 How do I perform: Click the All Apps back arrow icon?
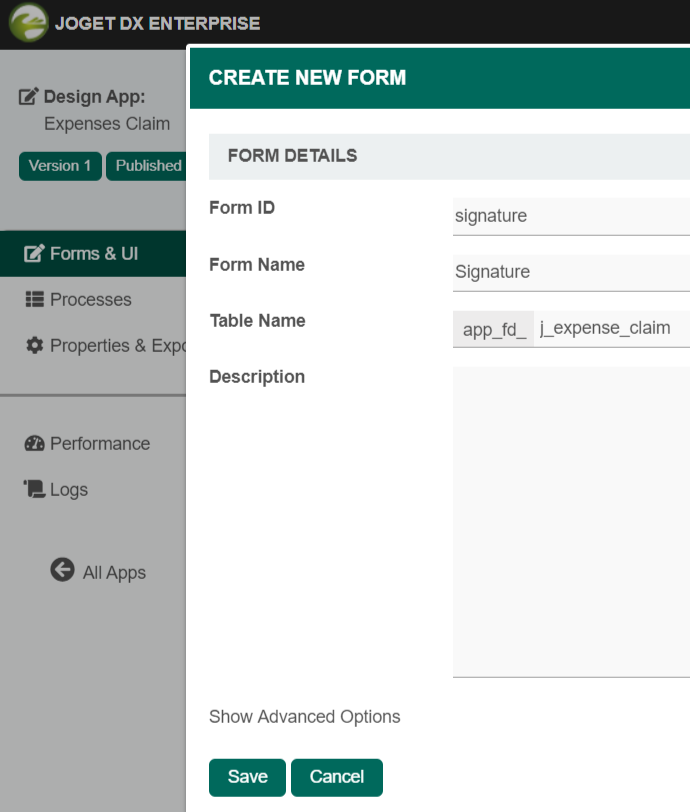pos(62,570)
